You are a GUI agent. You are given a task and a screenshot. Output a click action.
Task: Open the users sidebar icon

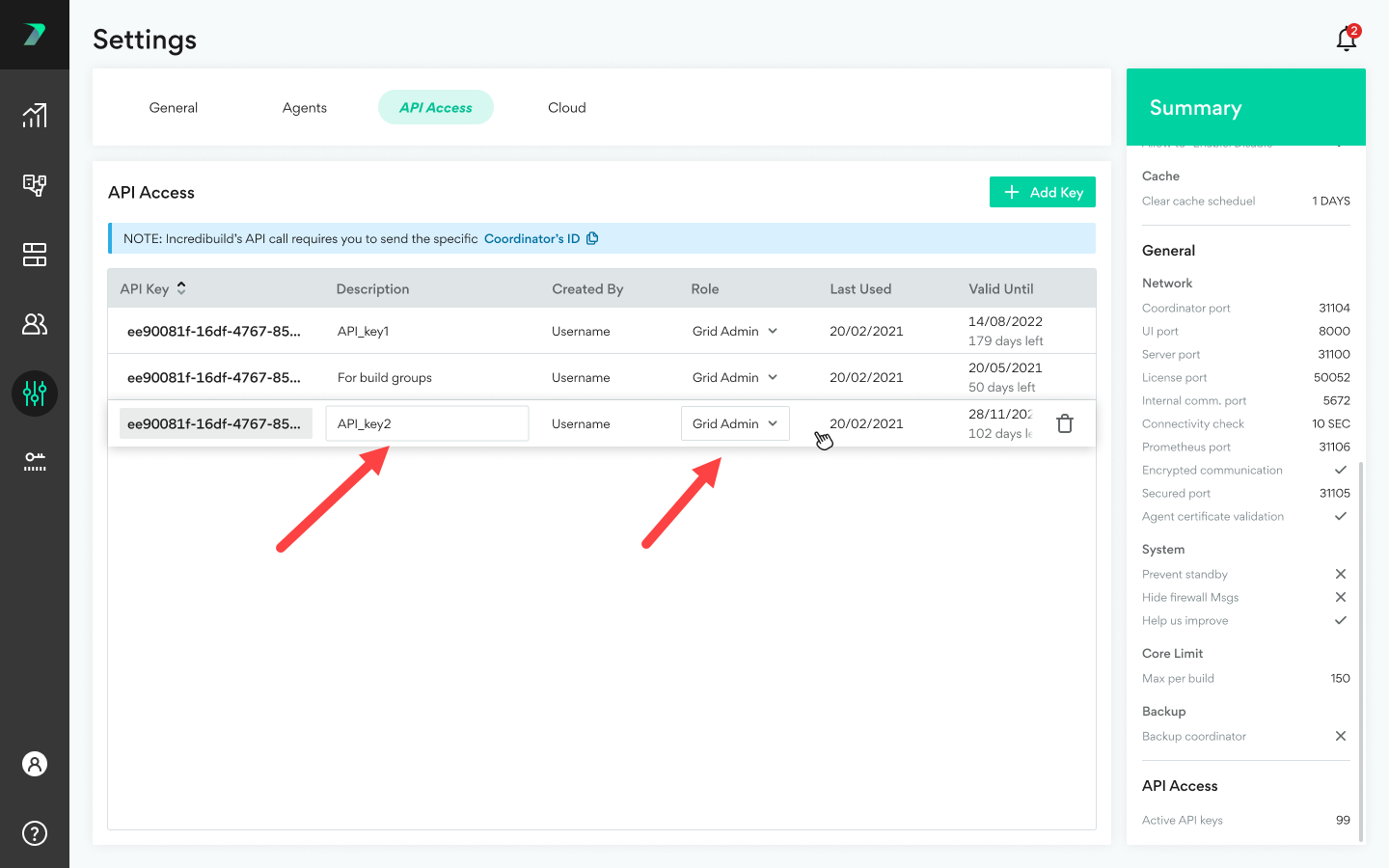coord(35,324)
